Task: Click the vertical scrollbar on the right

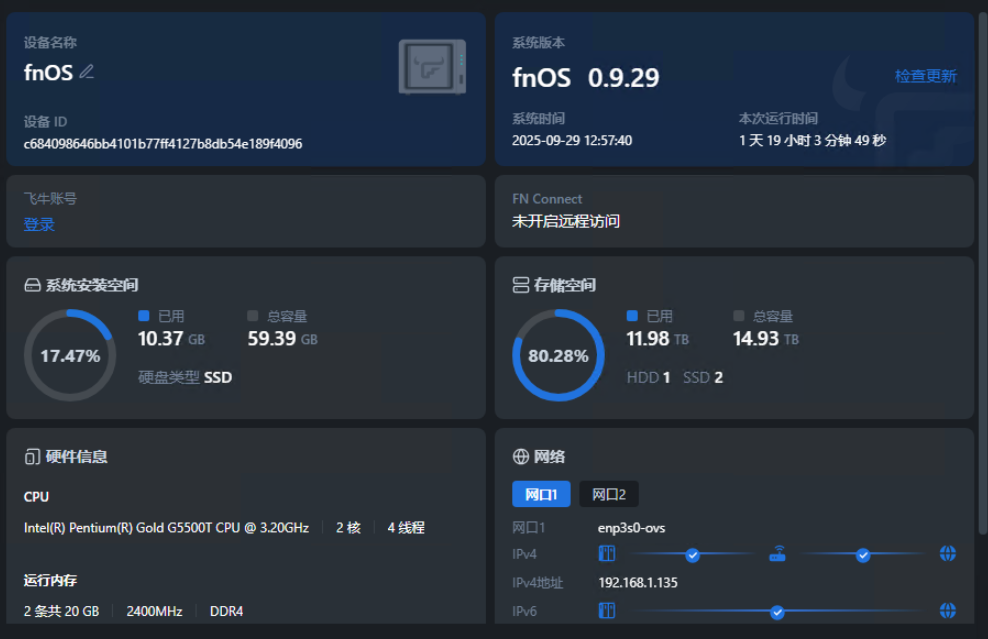Action: tap(982, 271)
